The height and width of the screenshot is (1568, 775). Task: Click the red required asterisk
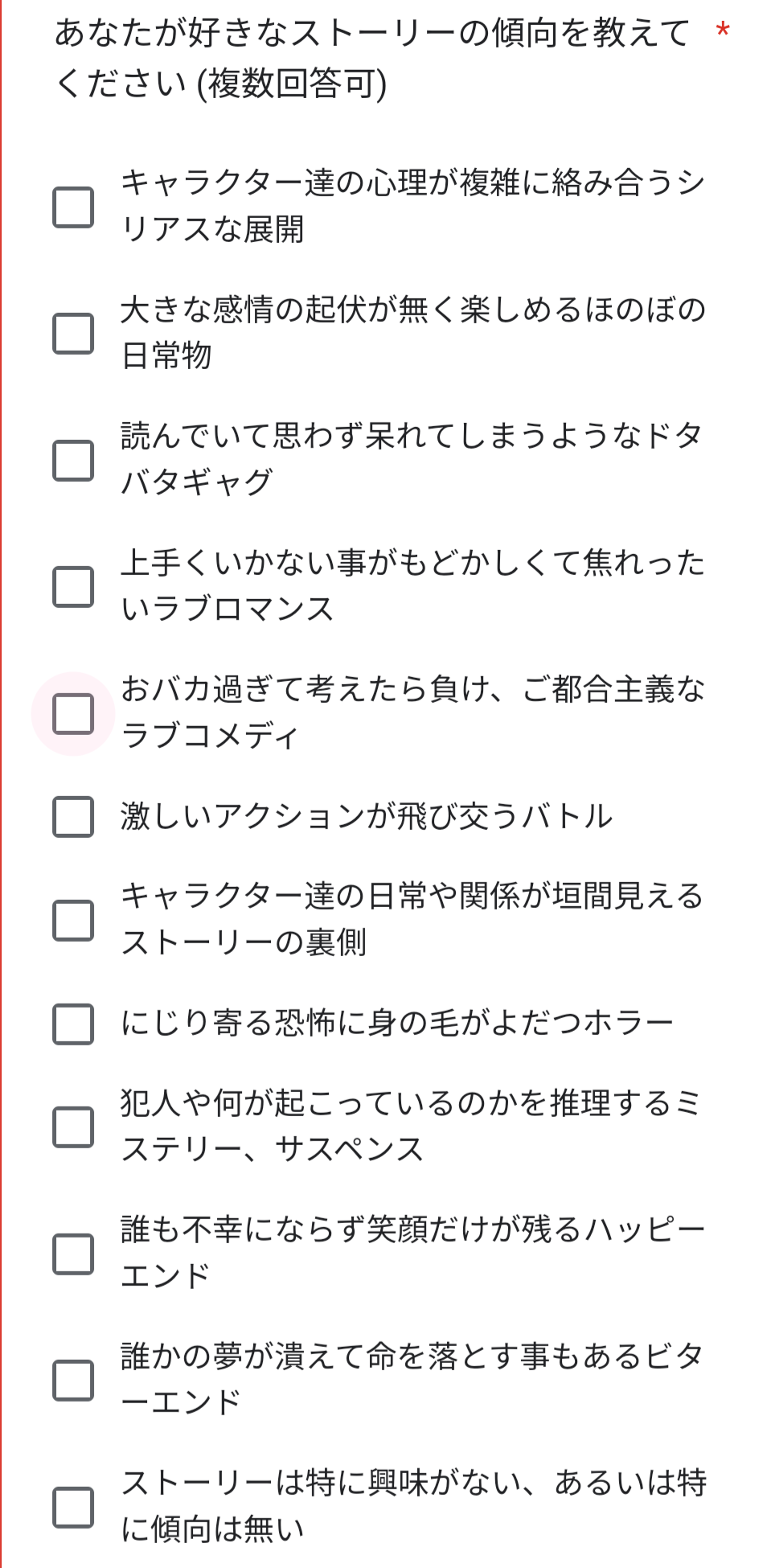click(723, 32)
